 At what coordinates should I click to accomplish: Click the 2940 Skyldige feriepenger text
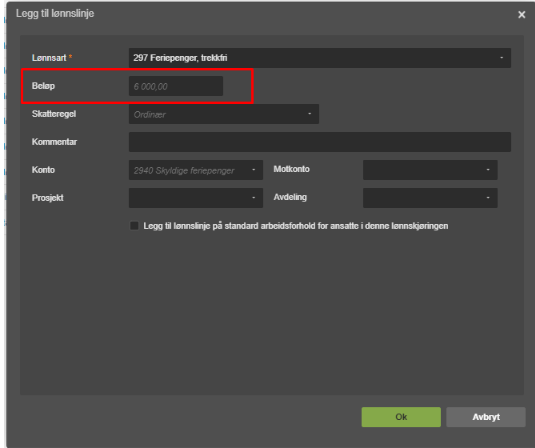click(184, 171)
